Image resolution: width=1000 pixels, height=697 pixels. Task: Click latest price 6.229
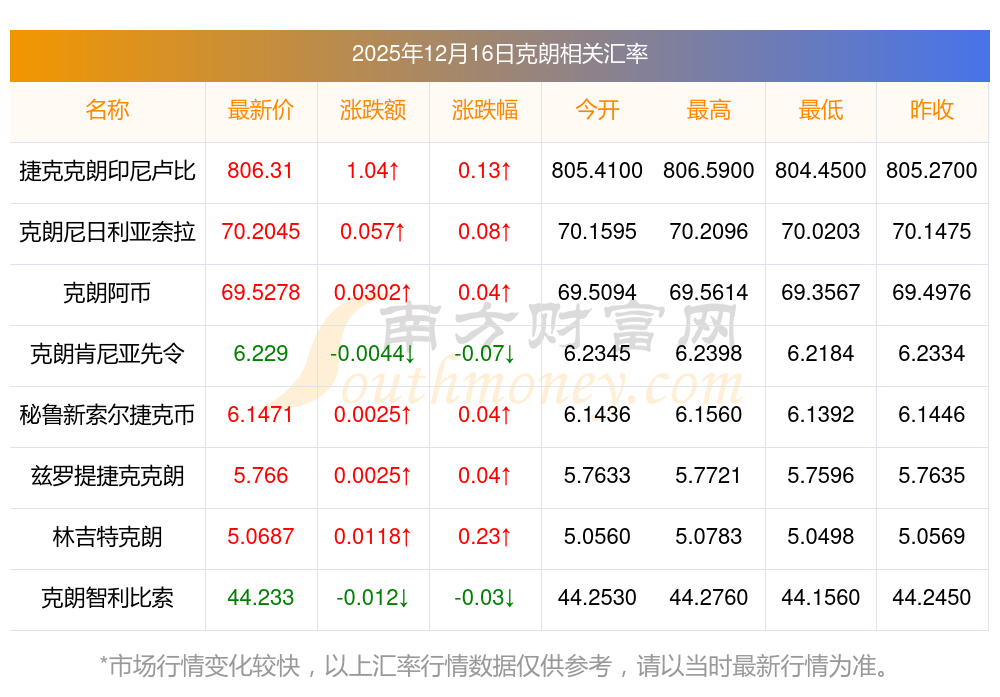[x=260, y=353]
